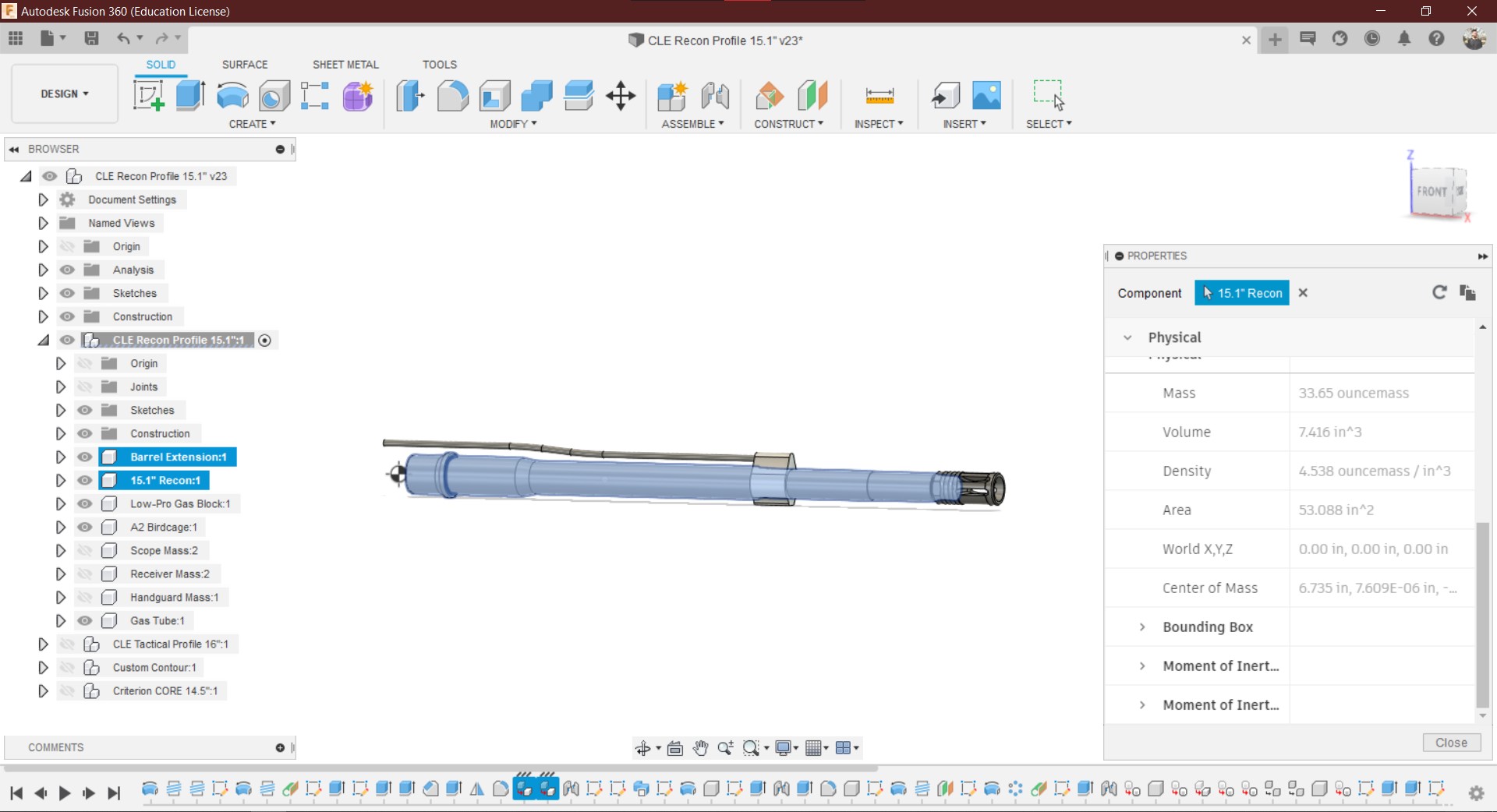The image size is (1497, 812).
Task: Show the Receiver Mass:2 component
Action: (85, 574)
